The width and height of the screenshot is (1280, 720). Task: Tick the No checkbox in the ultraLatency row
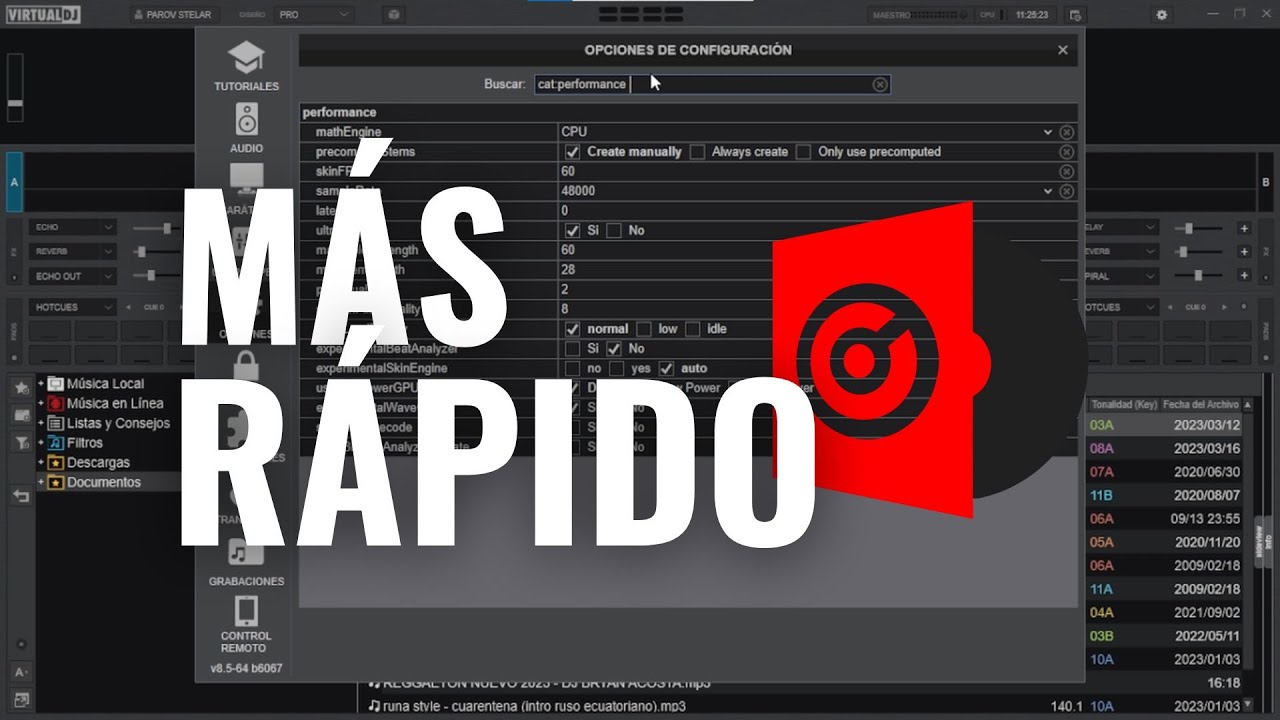(614, 230)
